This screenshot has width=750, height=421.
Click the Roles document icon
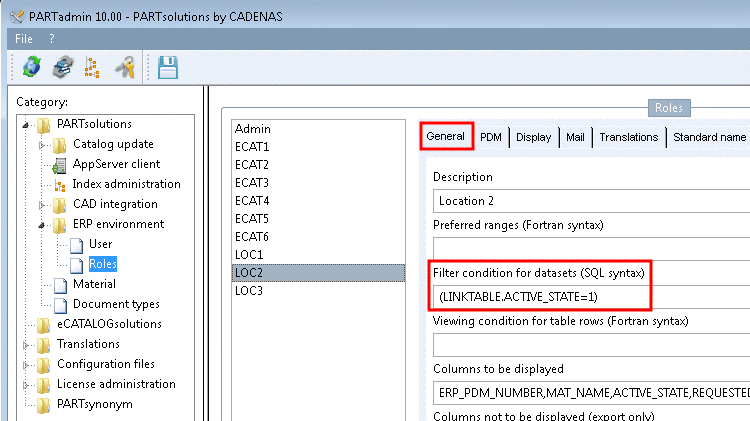click(76, 266)
